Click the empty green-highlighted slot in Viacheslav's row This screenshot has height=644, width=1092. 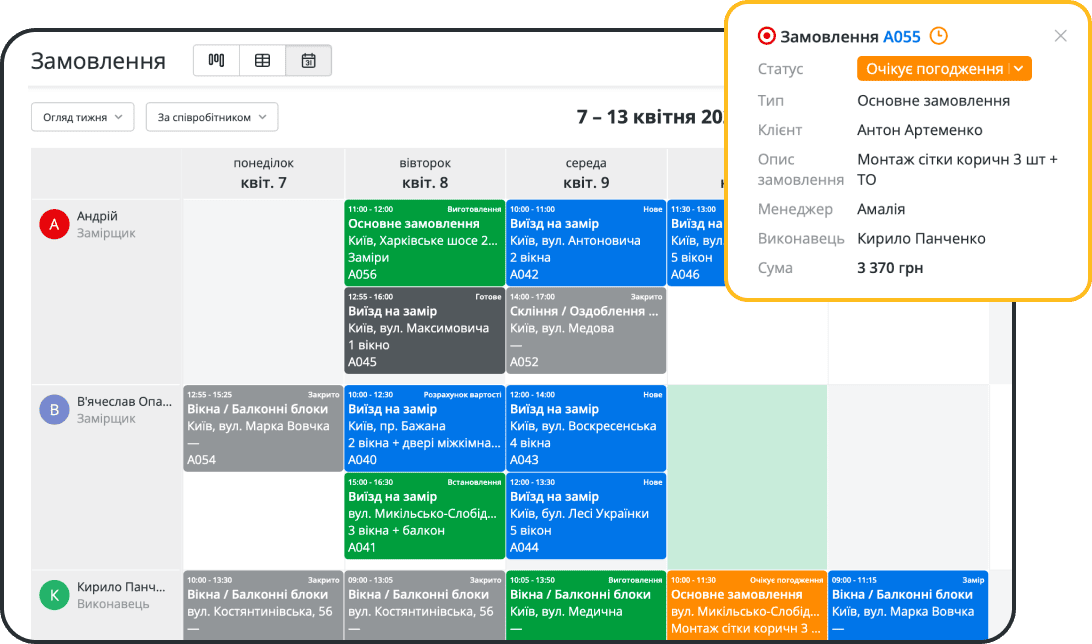747,475
